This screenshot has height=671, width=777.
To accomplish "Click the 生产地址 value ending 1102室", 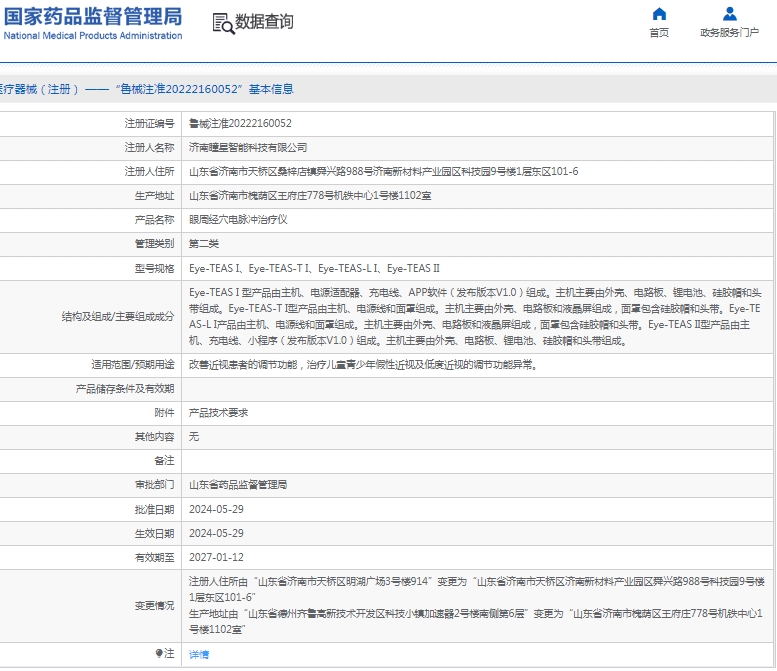I will 310,196.
